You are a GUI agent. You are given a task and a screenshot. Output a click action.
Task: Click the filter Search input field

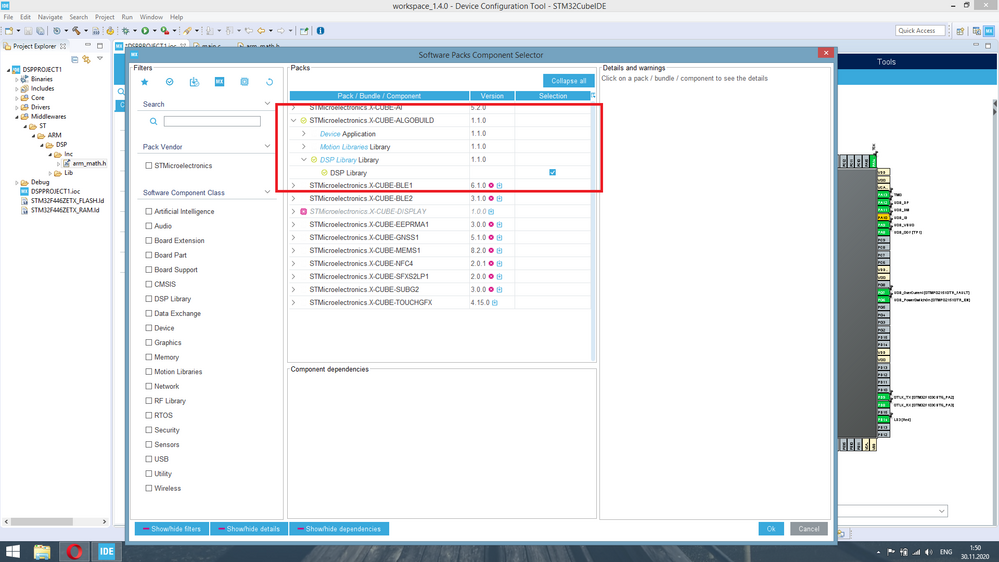pyautogui.click(x=212, y=121)
